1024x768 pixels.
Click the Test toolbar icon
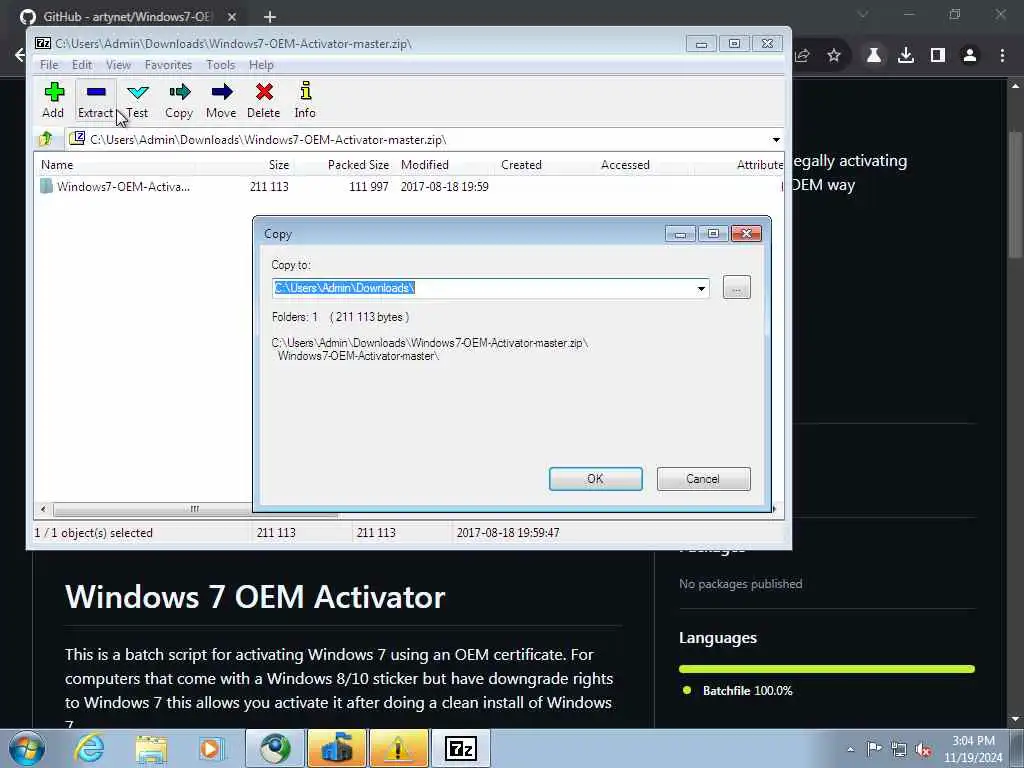pos(137,99)
